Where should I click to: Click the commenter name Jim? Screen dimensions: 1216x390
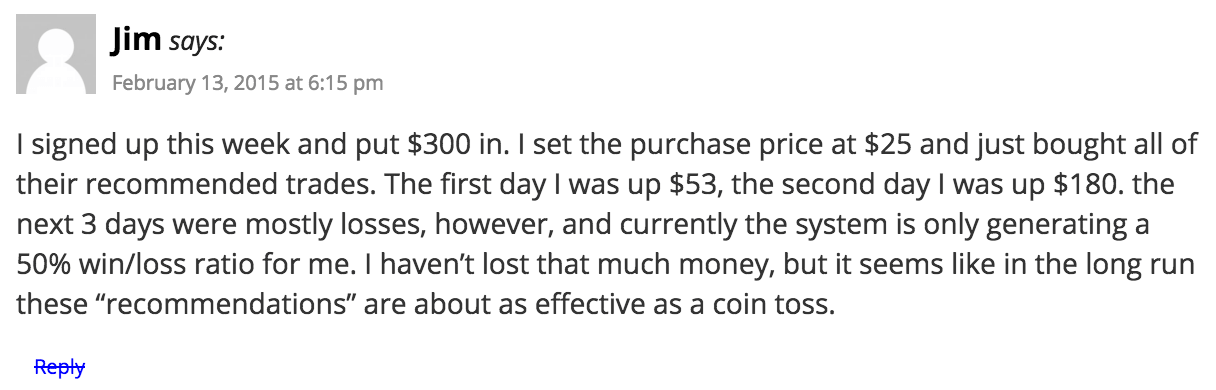coord(137,41)
